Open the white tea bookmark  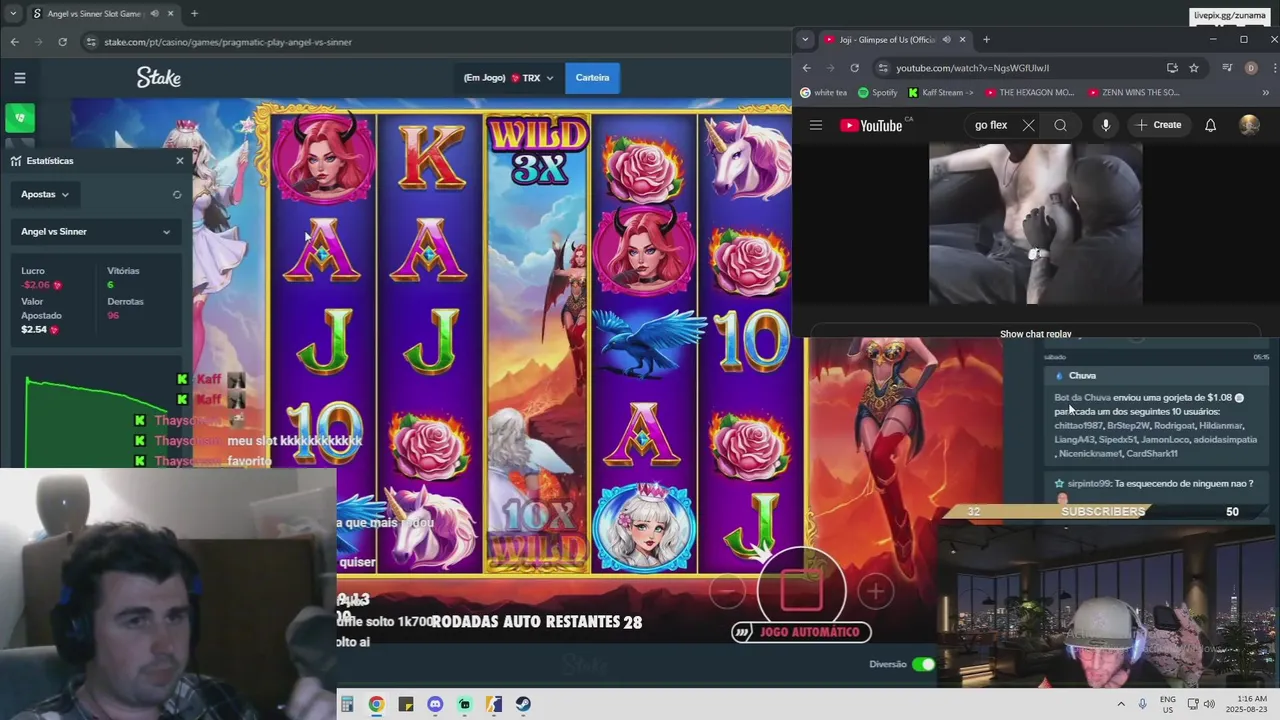(824, 93)
